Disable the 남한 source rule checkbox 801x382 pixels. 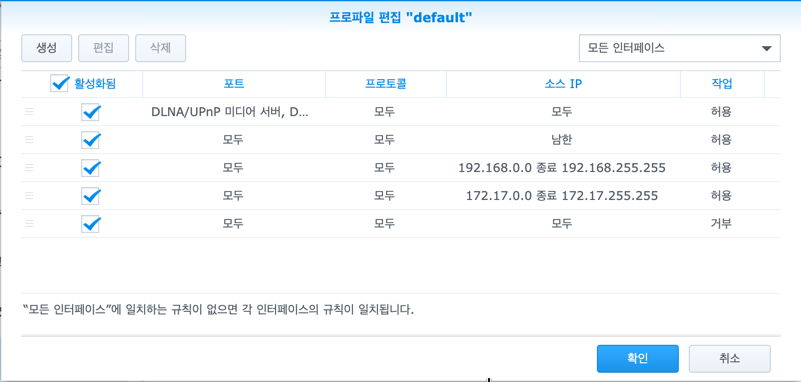point(90,140)
